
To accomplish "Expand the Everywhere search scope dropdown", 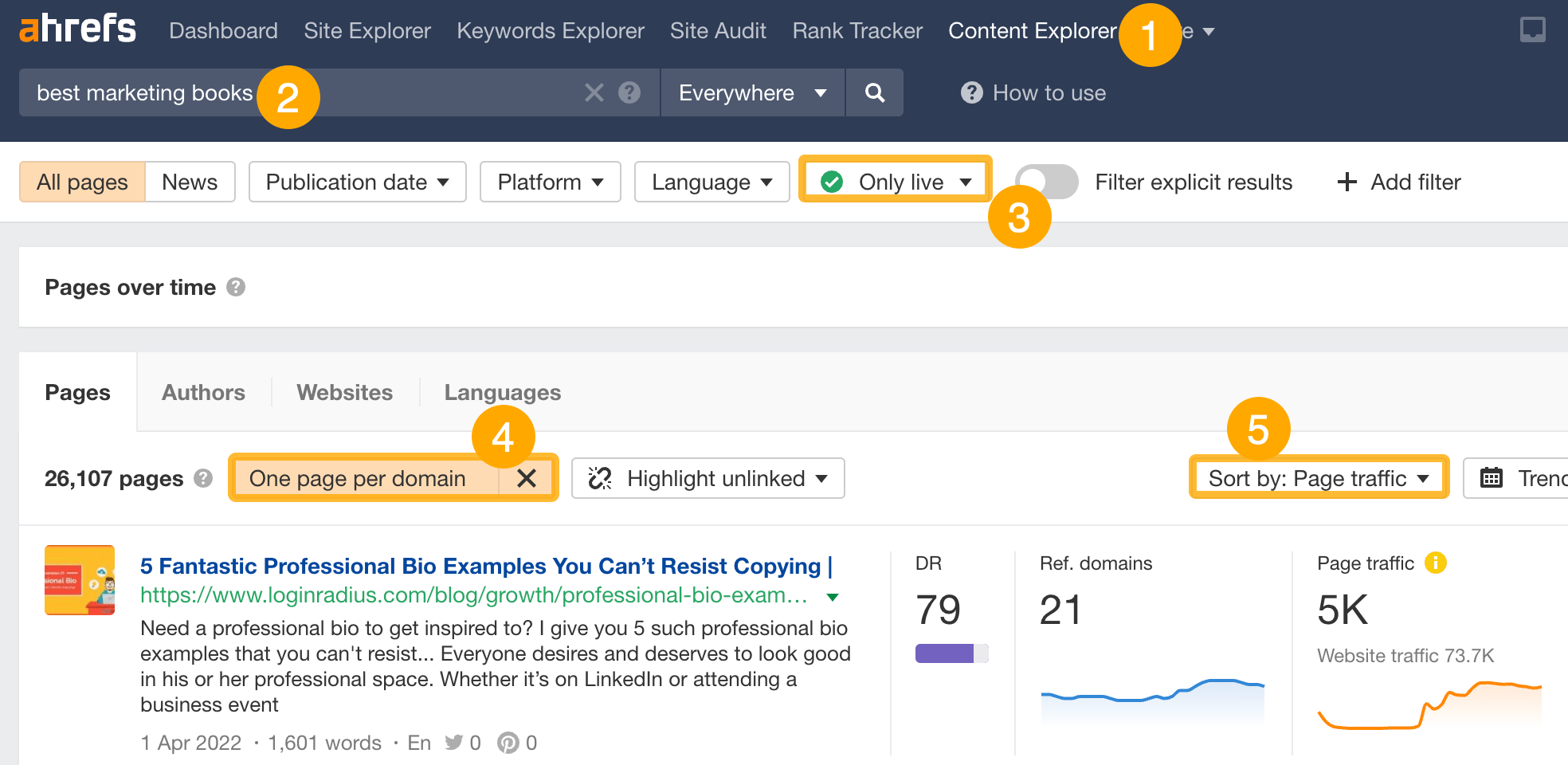I will coord(752,93).
